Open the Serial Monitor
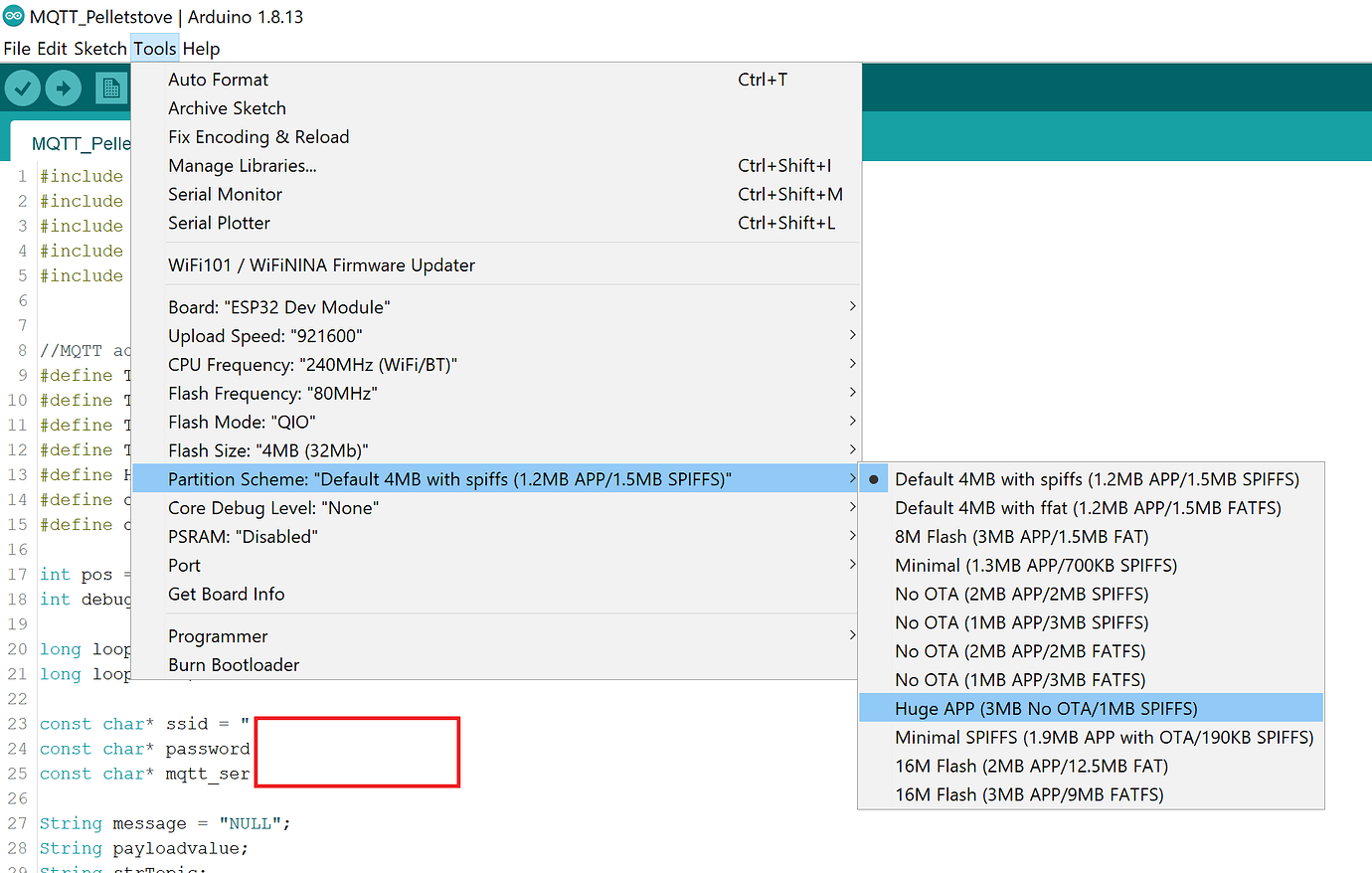This screenshot has width=1372, height=873. pos(225,194)
